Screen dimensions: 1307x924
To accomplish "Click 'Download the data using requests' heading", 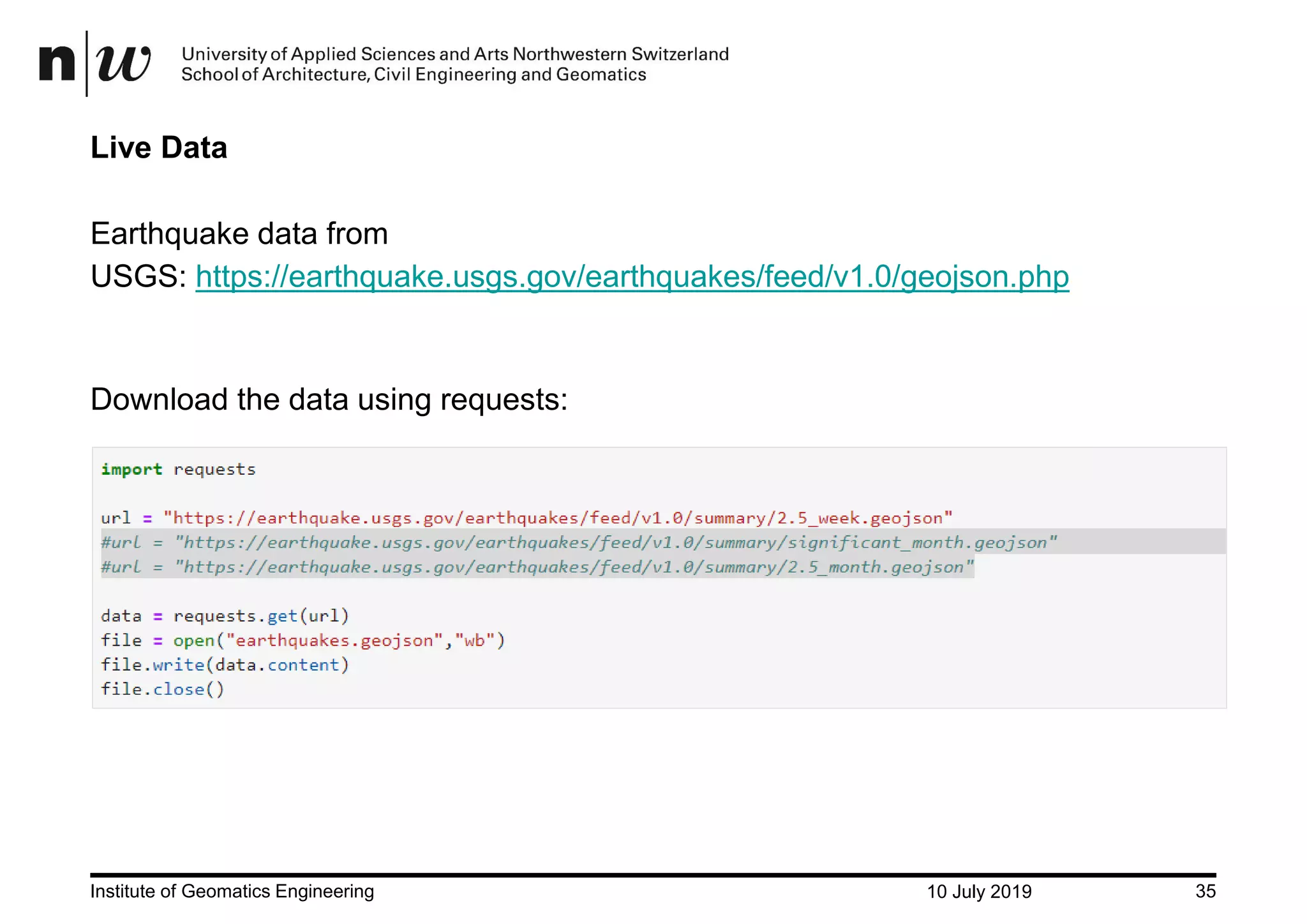I will click(329, 399).
